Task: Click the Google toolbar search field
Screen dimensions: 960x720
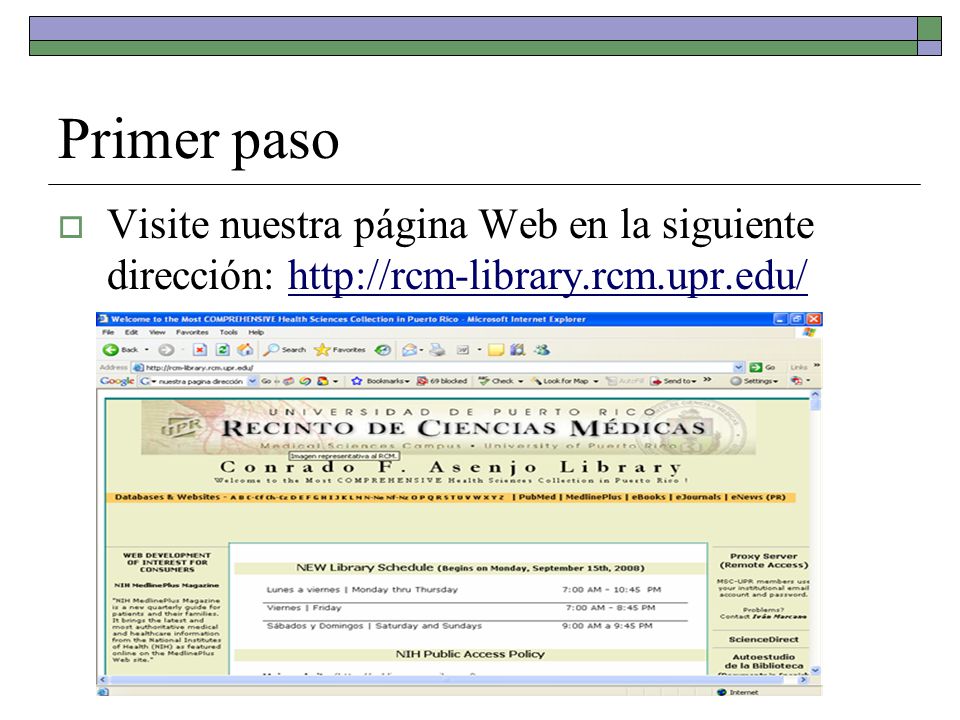Action: [x=200, y=381]
